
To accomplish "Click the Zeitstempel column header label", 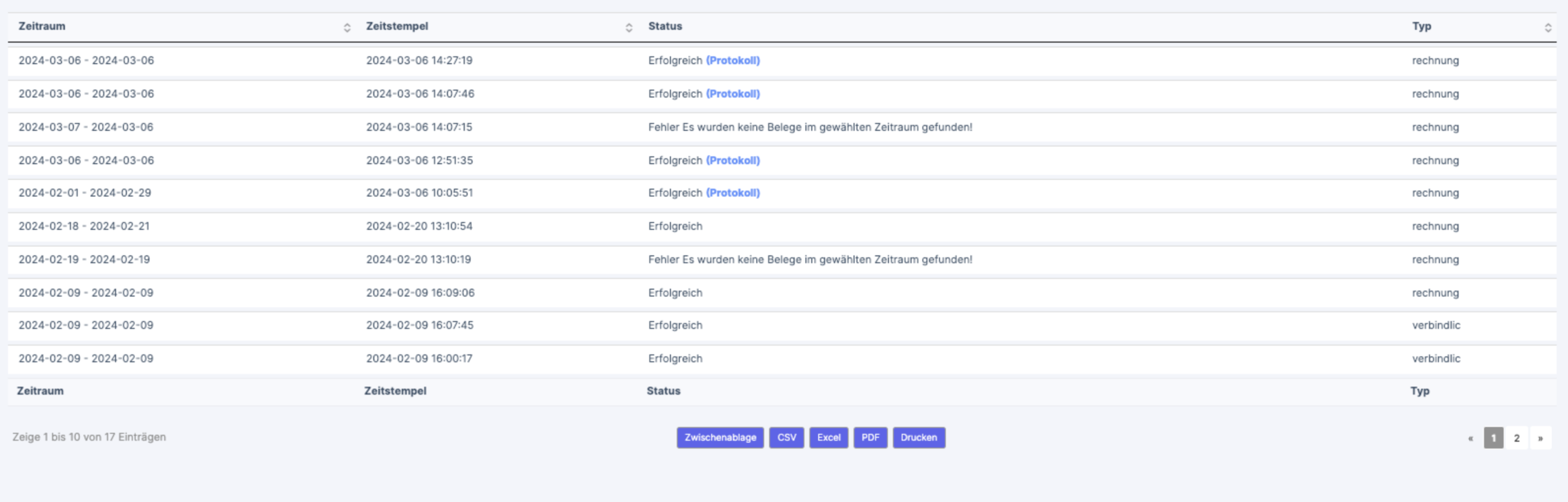I will point(397,26).
